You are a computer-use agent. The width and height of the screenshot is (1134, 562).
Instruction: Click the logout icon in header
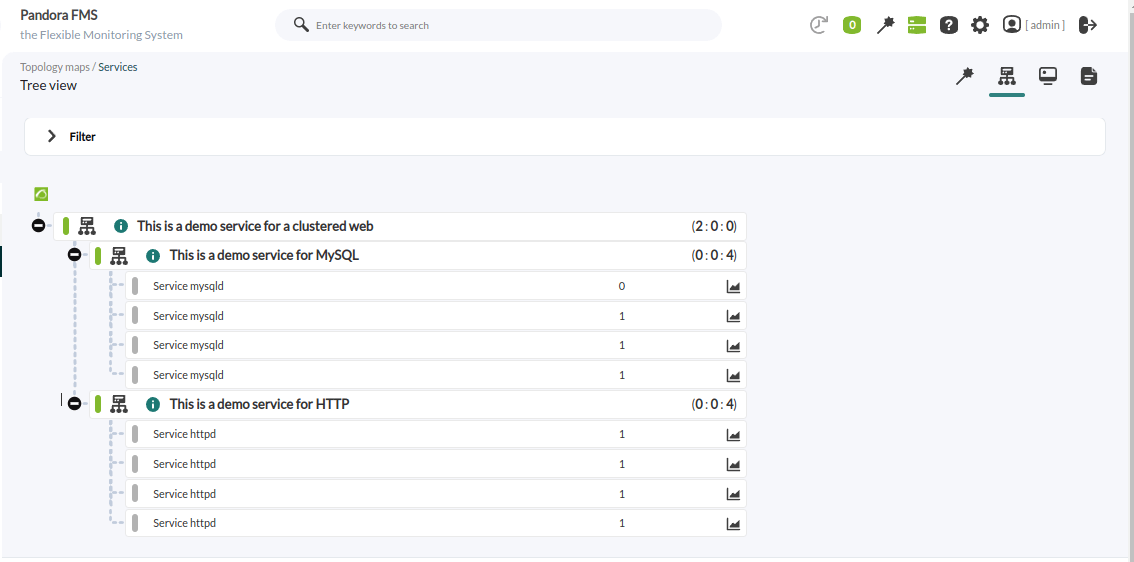(1088, 25)
